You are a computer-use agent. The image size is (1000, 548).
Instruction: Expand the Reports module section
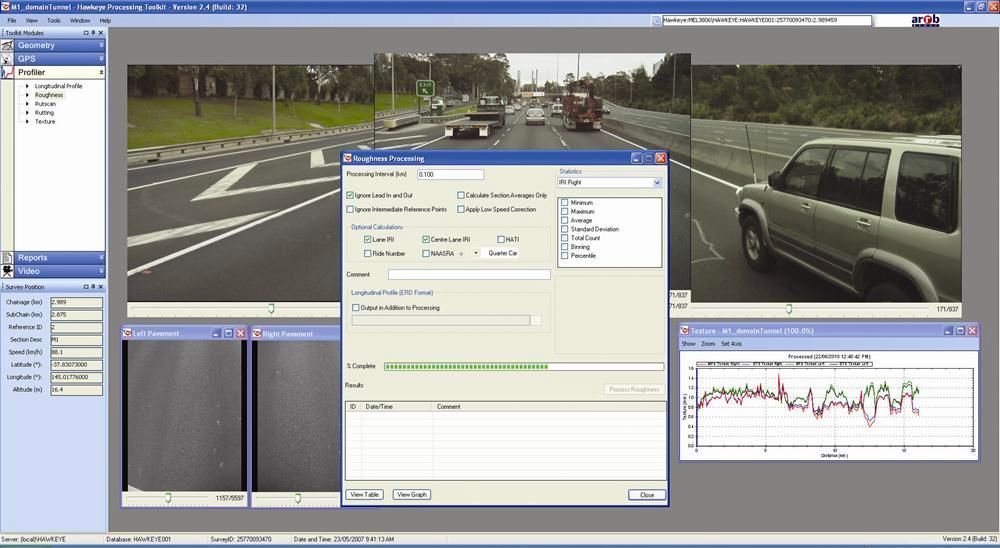point(101,258)
